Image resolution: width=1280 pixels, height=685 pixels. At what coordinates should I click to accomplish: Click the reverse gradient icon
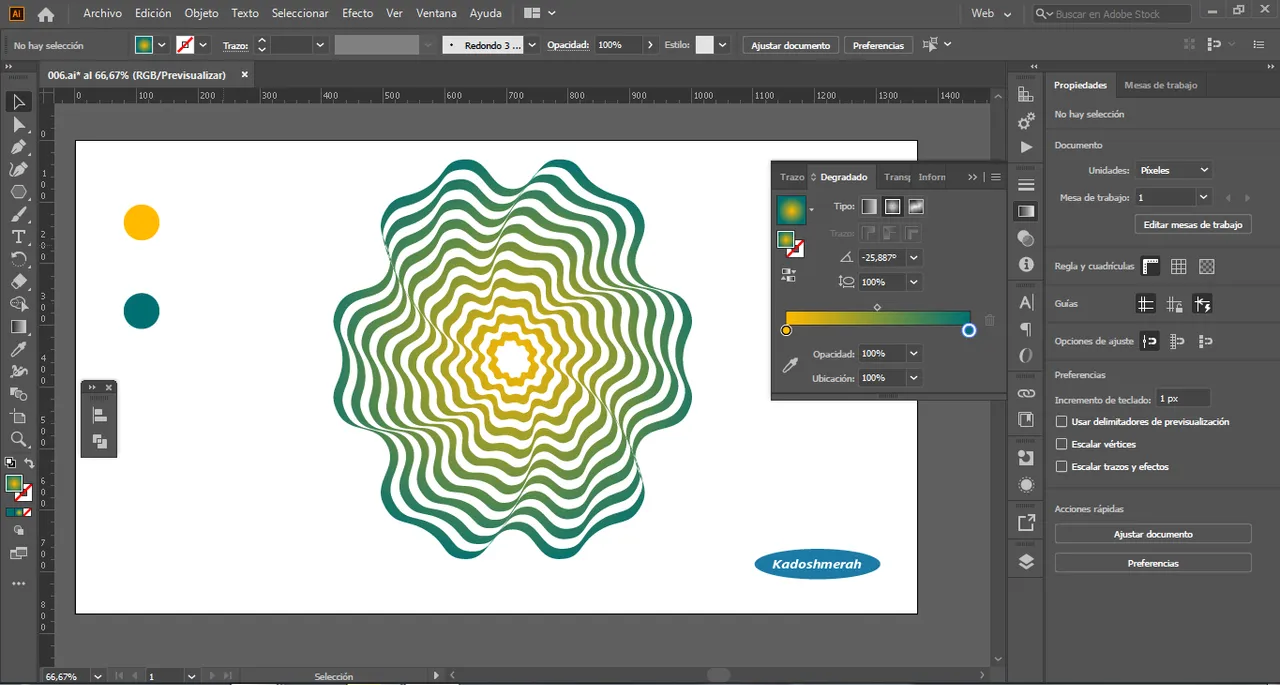pos(789,275)
